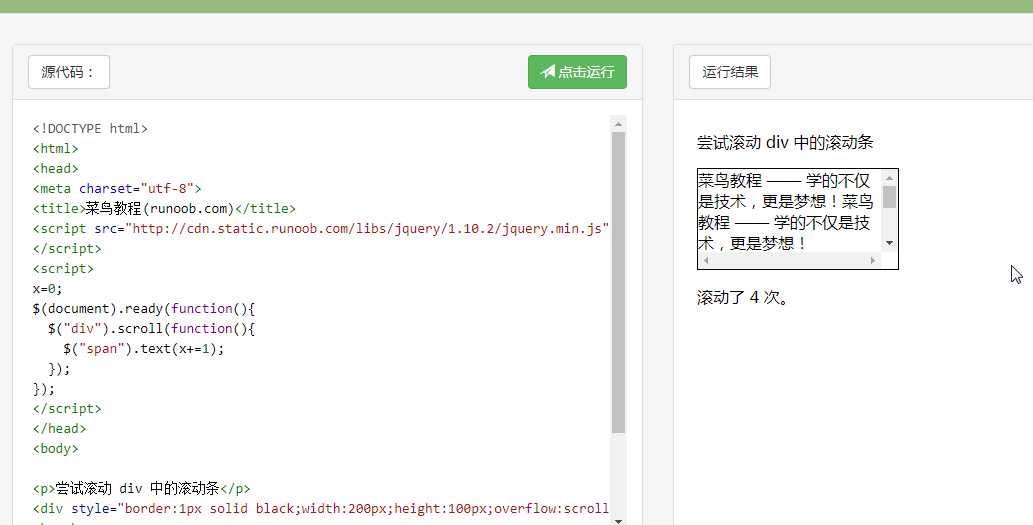The image size is (1033, 525).
Task: Click the horizontal scrollbar track in result div
Action: coord(789,260)
